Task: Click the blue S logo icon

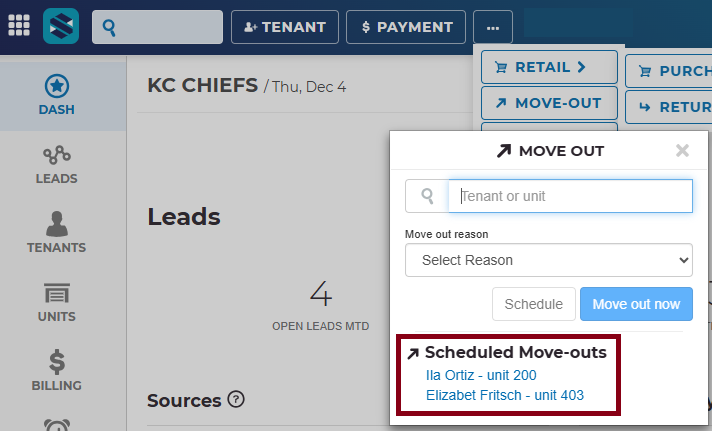Action: [x=62, y=26]
